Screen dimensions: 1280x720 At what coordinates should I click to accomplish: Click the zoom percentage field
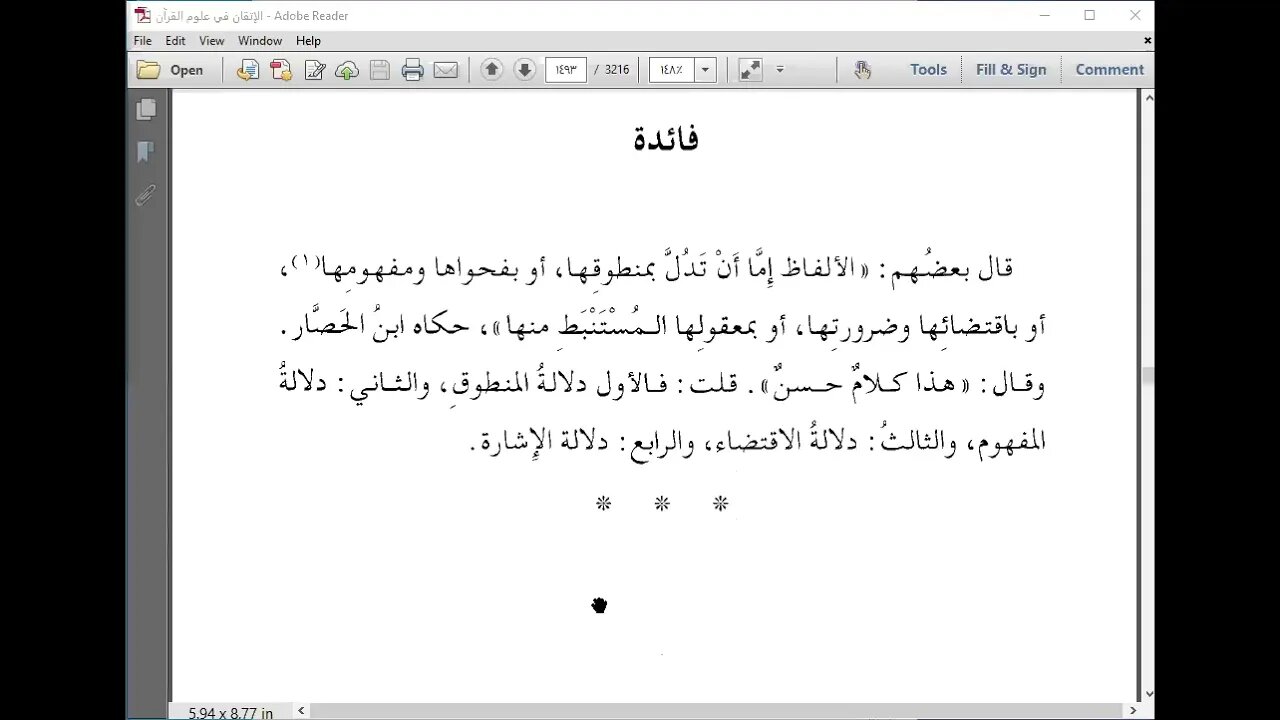[x=672, y=70]
